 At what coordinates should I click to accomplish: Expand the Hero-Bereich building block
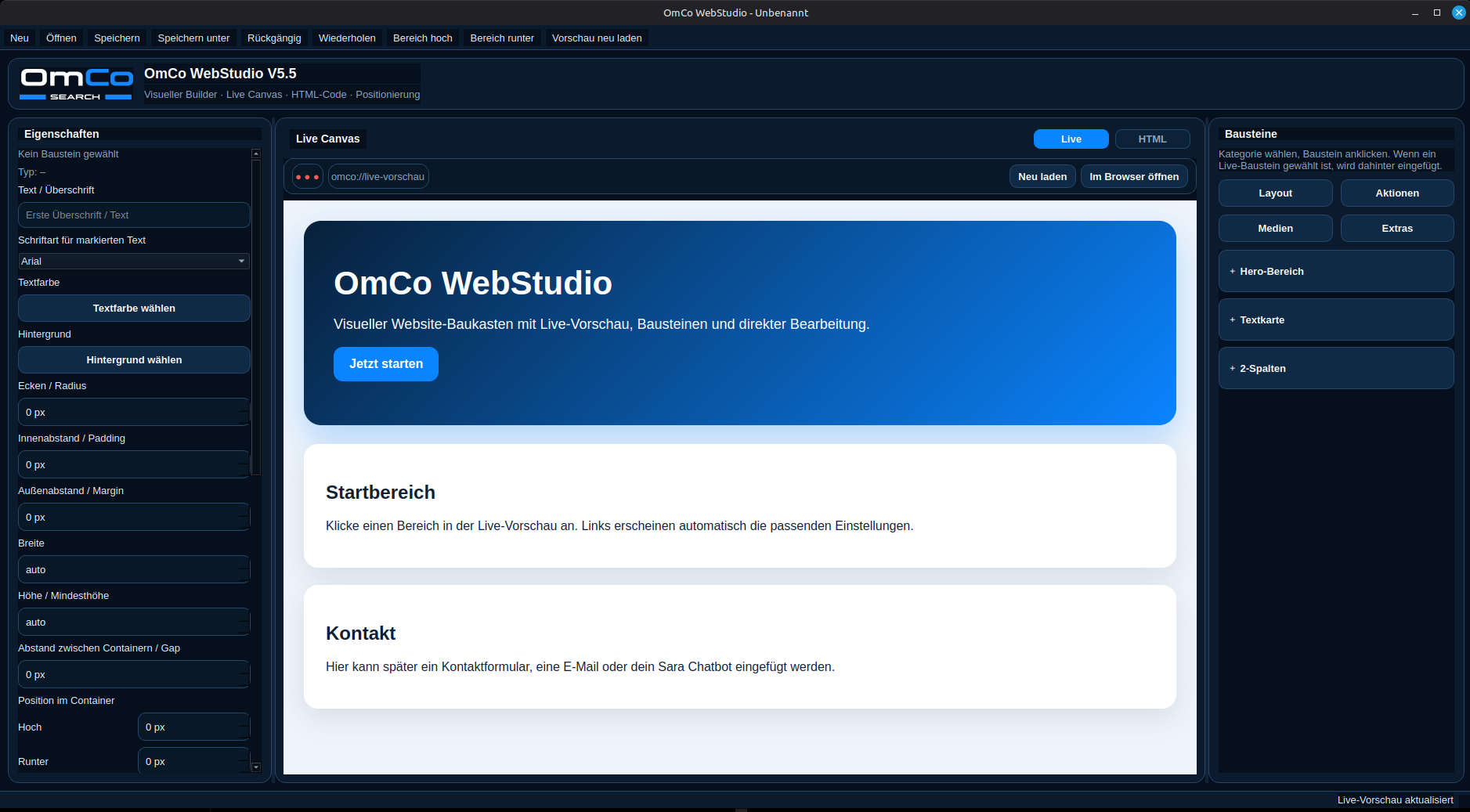[x=1336, y=271]
